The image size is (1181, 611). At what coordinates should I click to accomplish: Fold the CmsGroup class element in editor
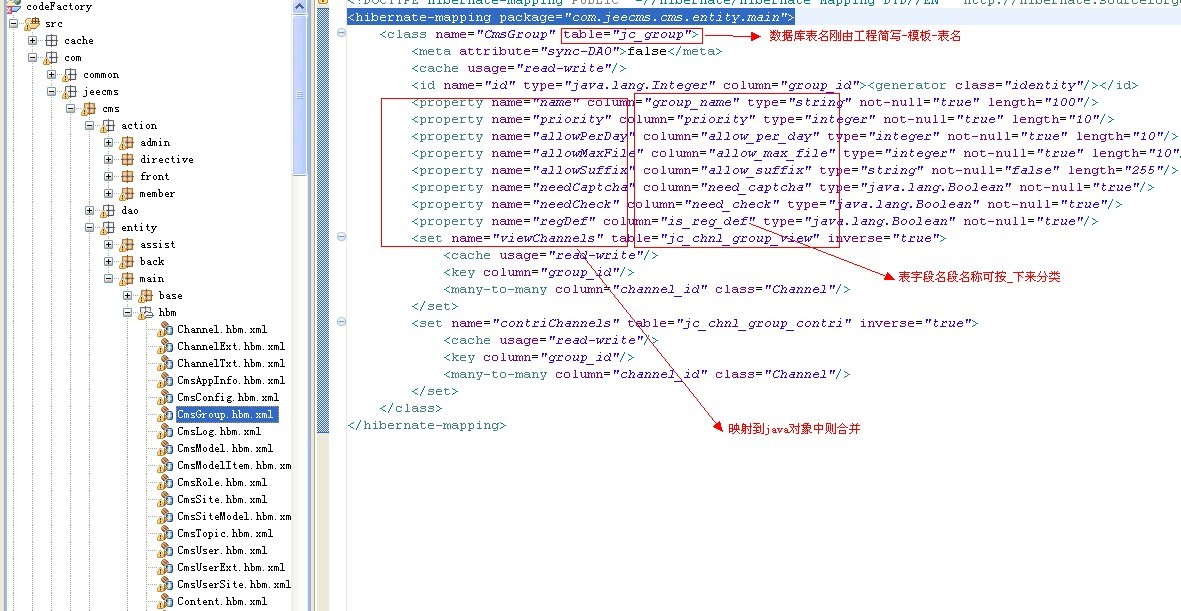coord(341,33)
